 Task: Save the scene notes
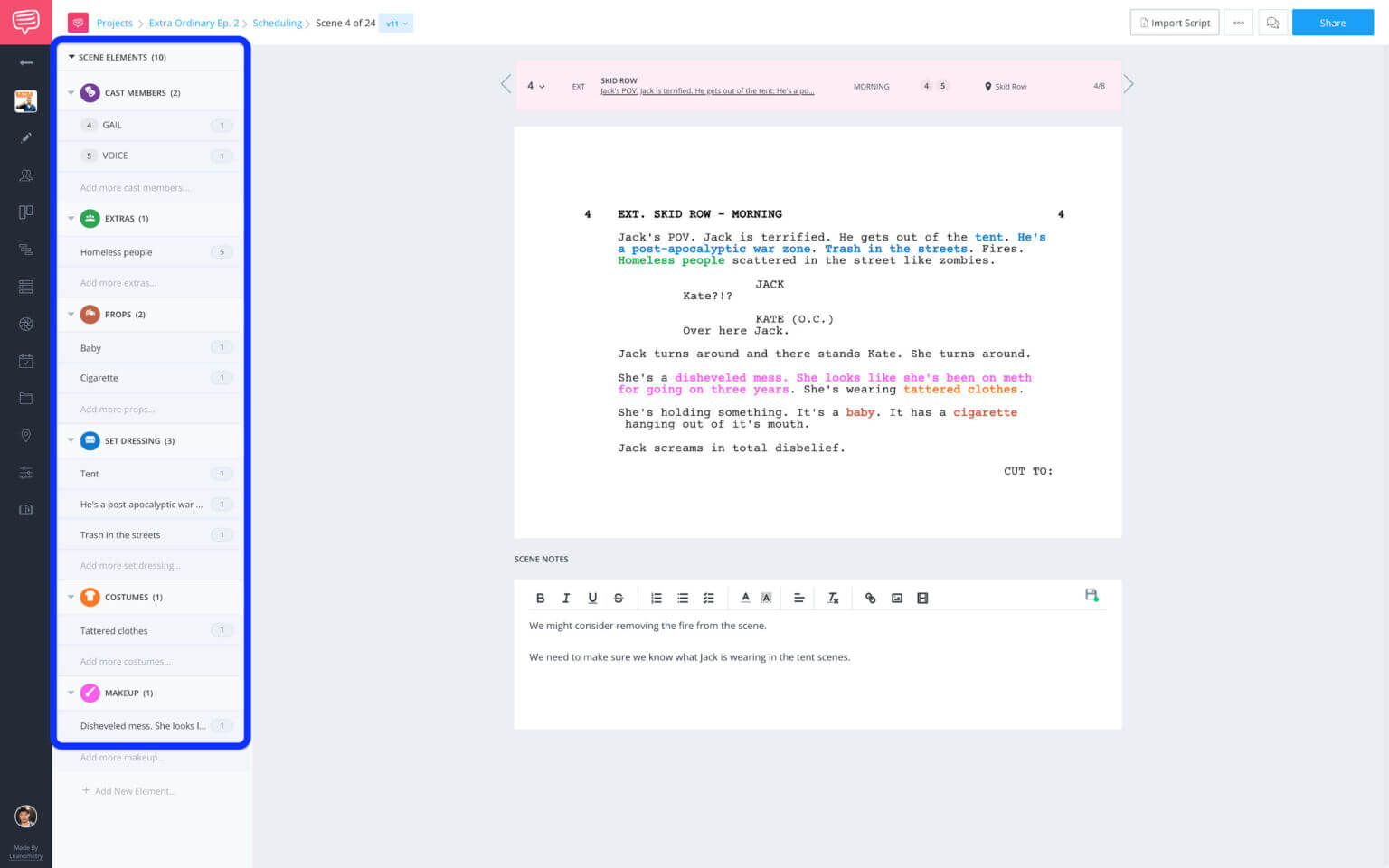pyautogui.click(x=1091, y=596)
